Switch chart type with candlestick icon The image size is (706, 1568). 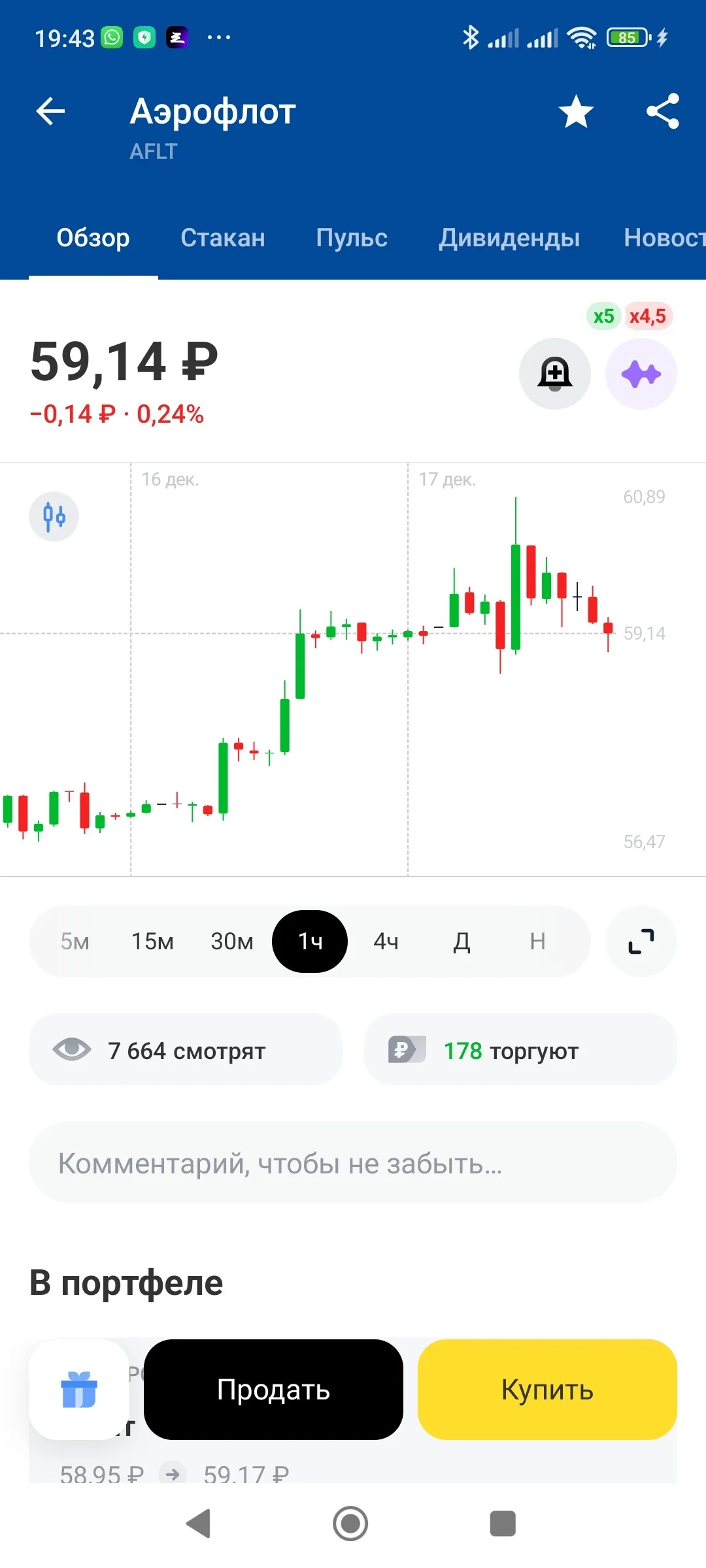point(54,516)
